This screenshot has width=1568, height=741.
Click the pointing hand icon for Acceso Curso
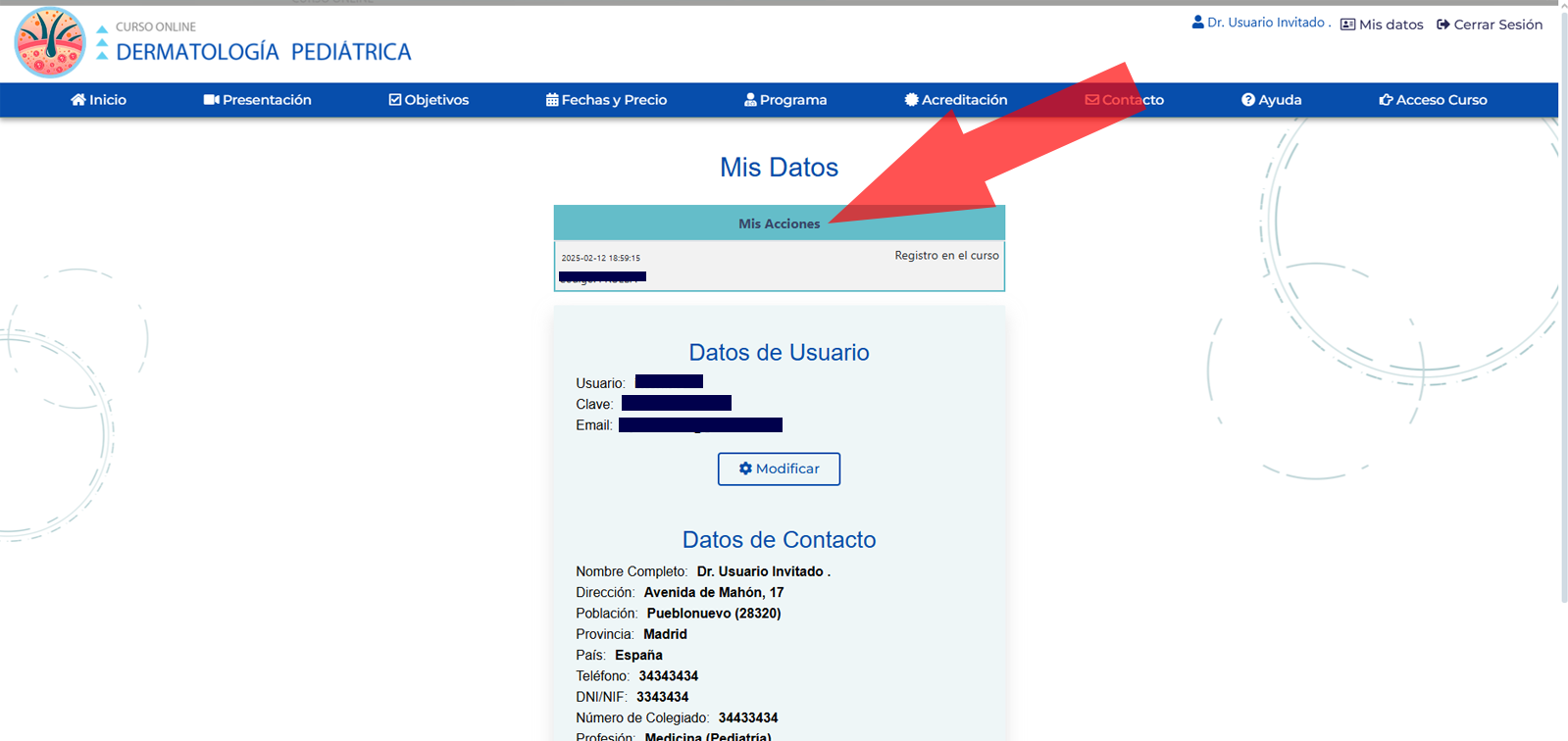1386,100
